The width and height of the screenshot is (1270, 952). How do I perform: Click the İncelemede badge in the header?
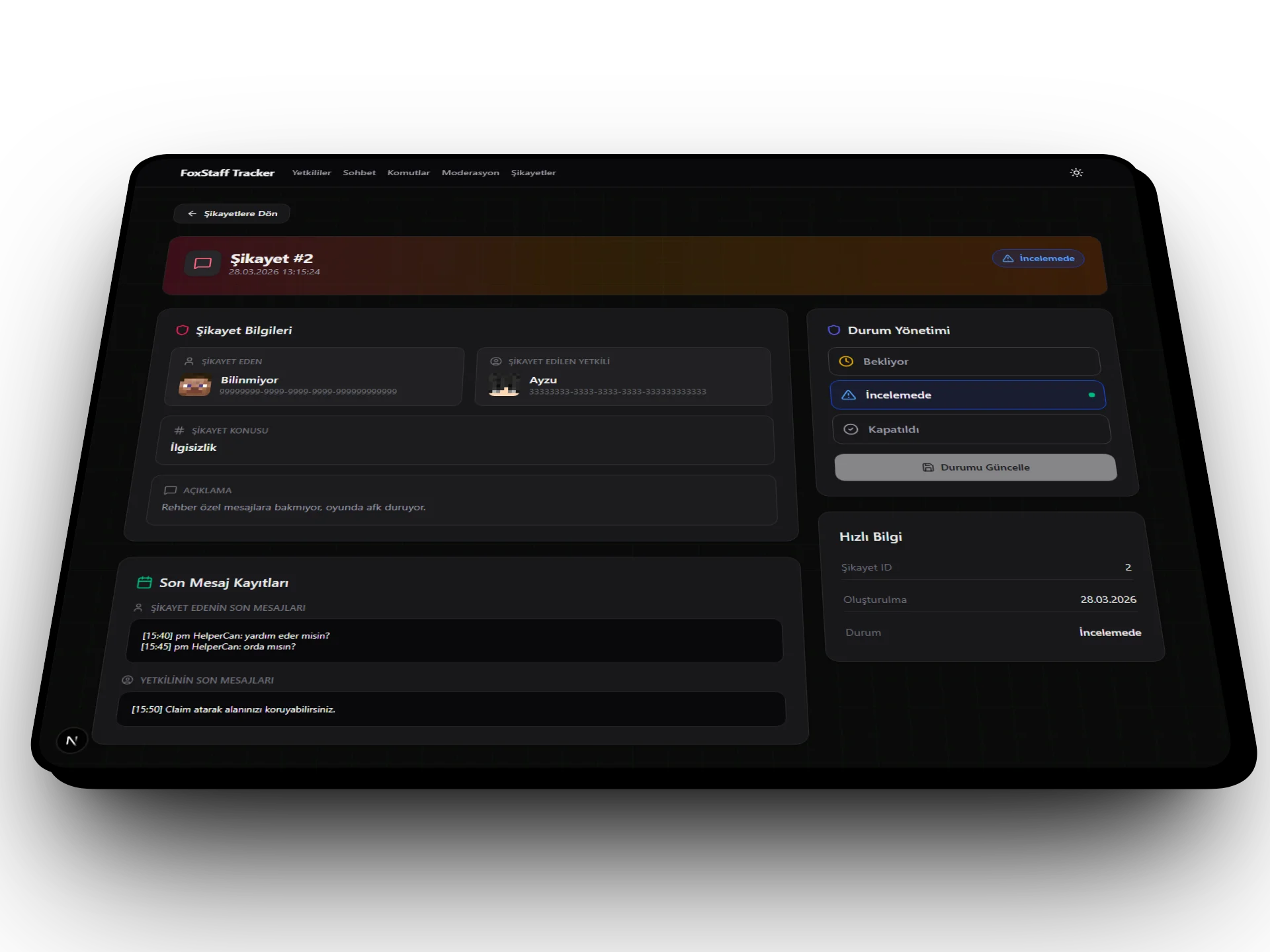pos(1038,258)
